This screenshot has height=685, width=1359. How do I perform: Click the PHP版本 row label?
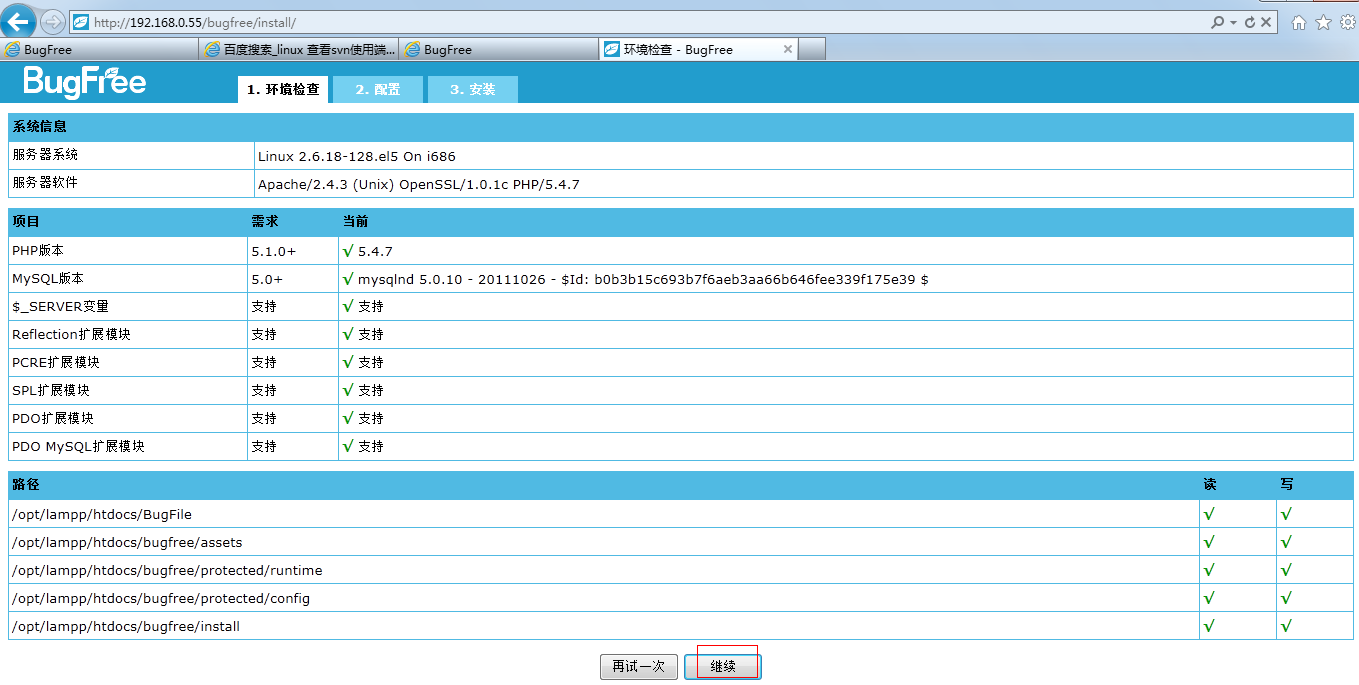pyautogui.click(x=38, y=250)
